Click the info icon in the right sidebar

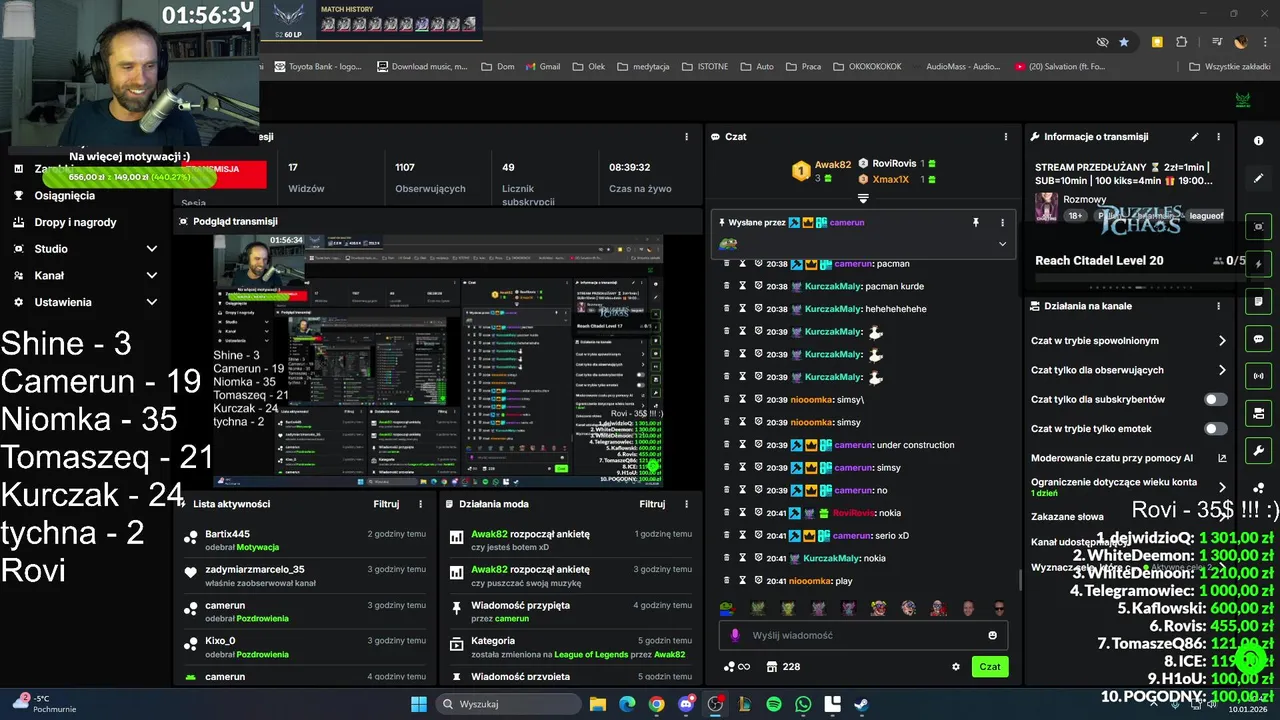[1258, 141]
